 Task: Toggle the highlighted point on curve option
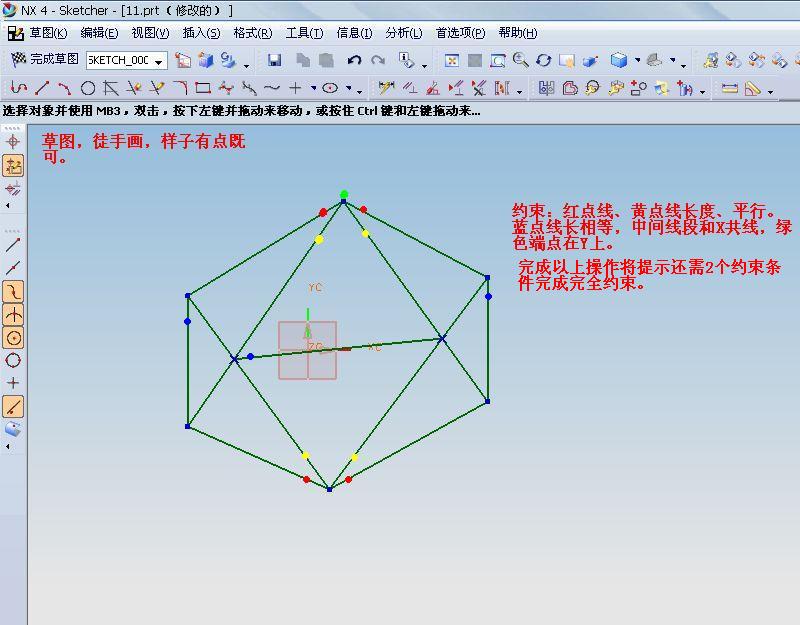pyautogui.click(x=13, y=407)
